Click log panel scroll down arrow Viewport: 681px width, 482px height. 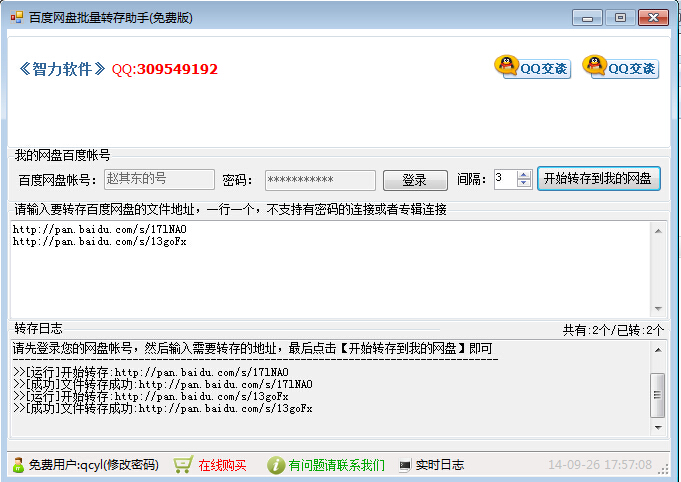(x=658, y=428)
